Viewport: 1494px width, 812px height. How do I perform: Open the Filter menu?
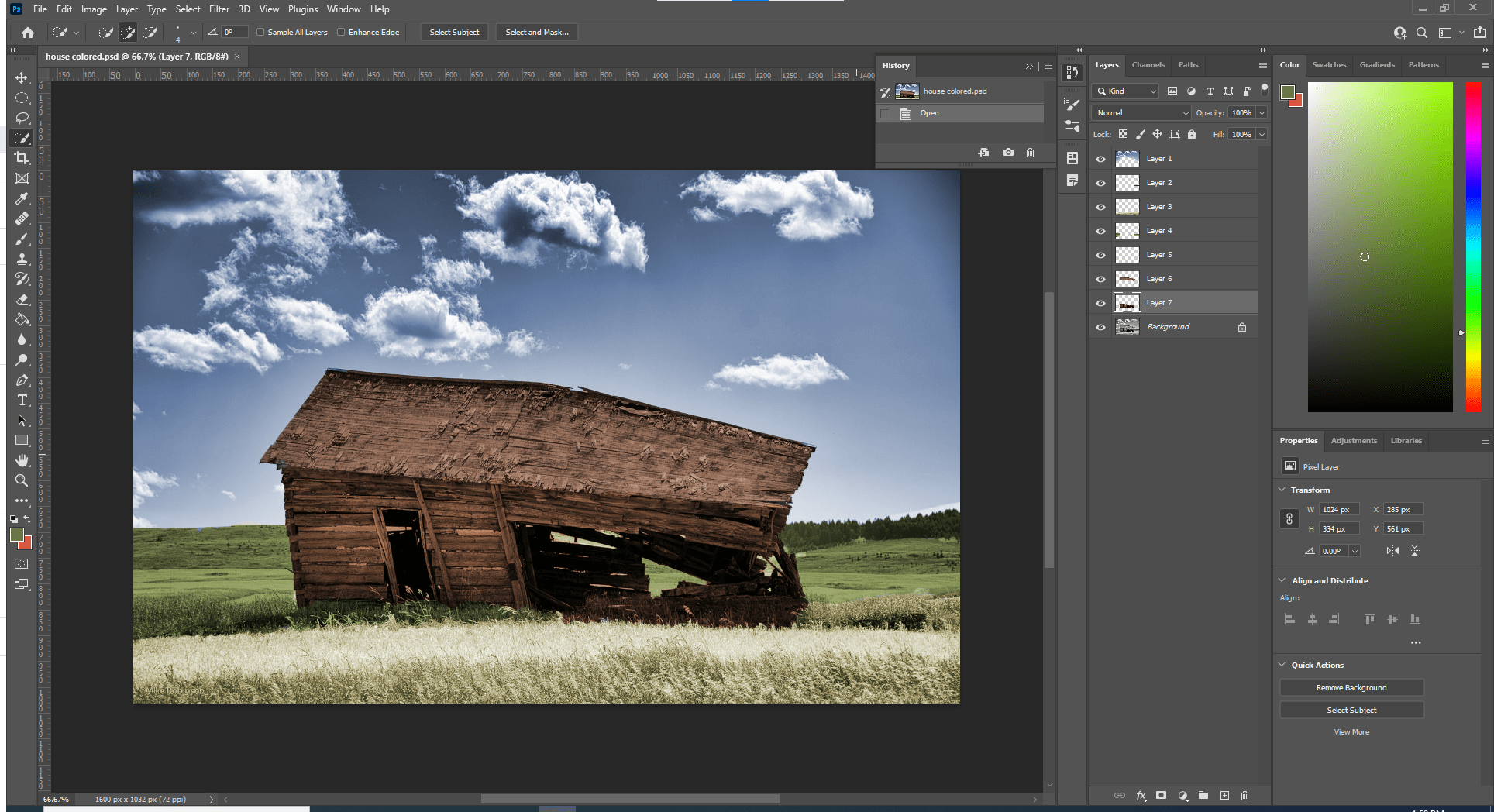219,9
